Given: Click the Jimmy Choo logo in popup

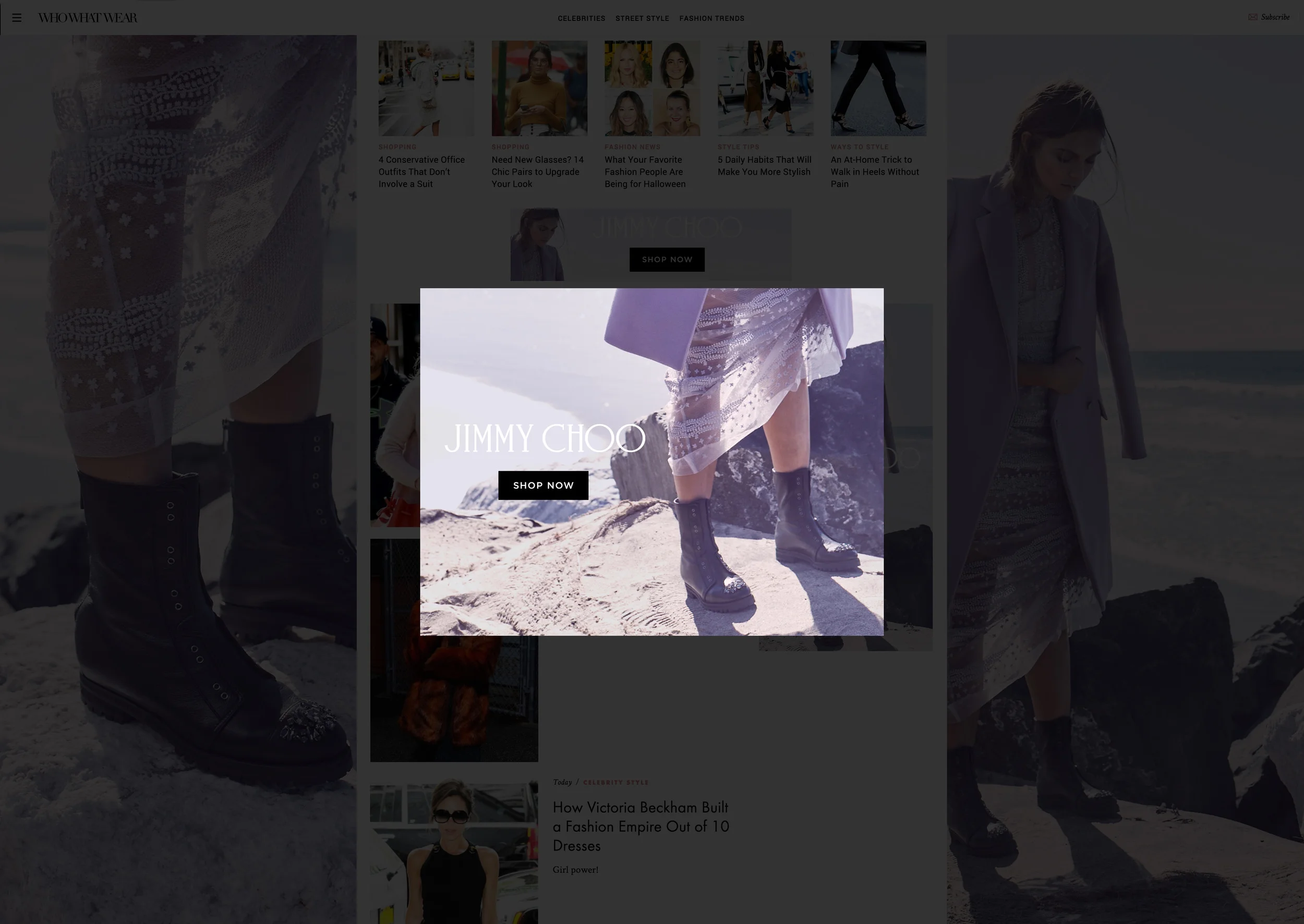Looking at the screenshot, I should pyautogui.click(x=545, y=438).
